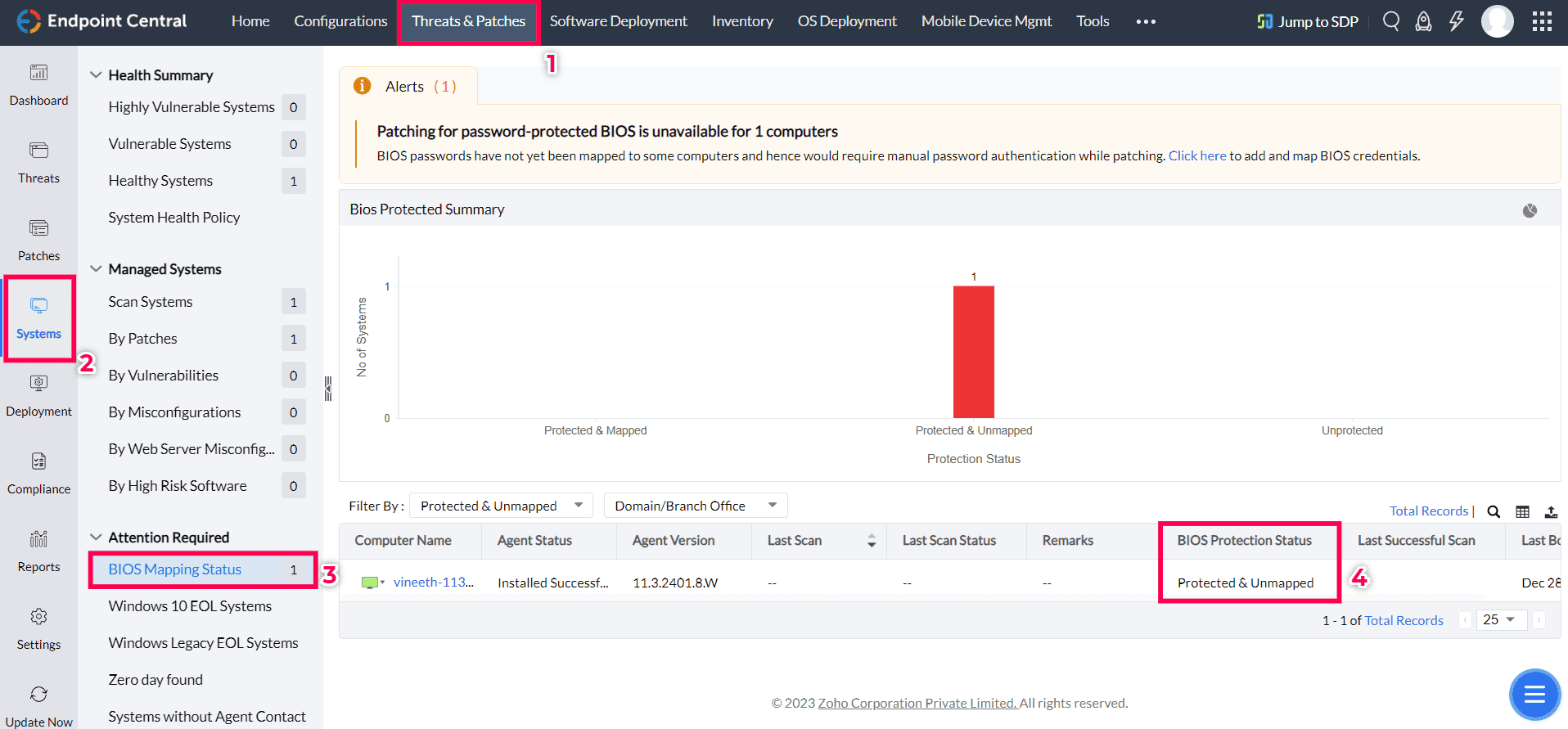Open the Compliance sidebar icon
The width and height of the screenshot is (1568, 729).
click(x=38, y=461)
